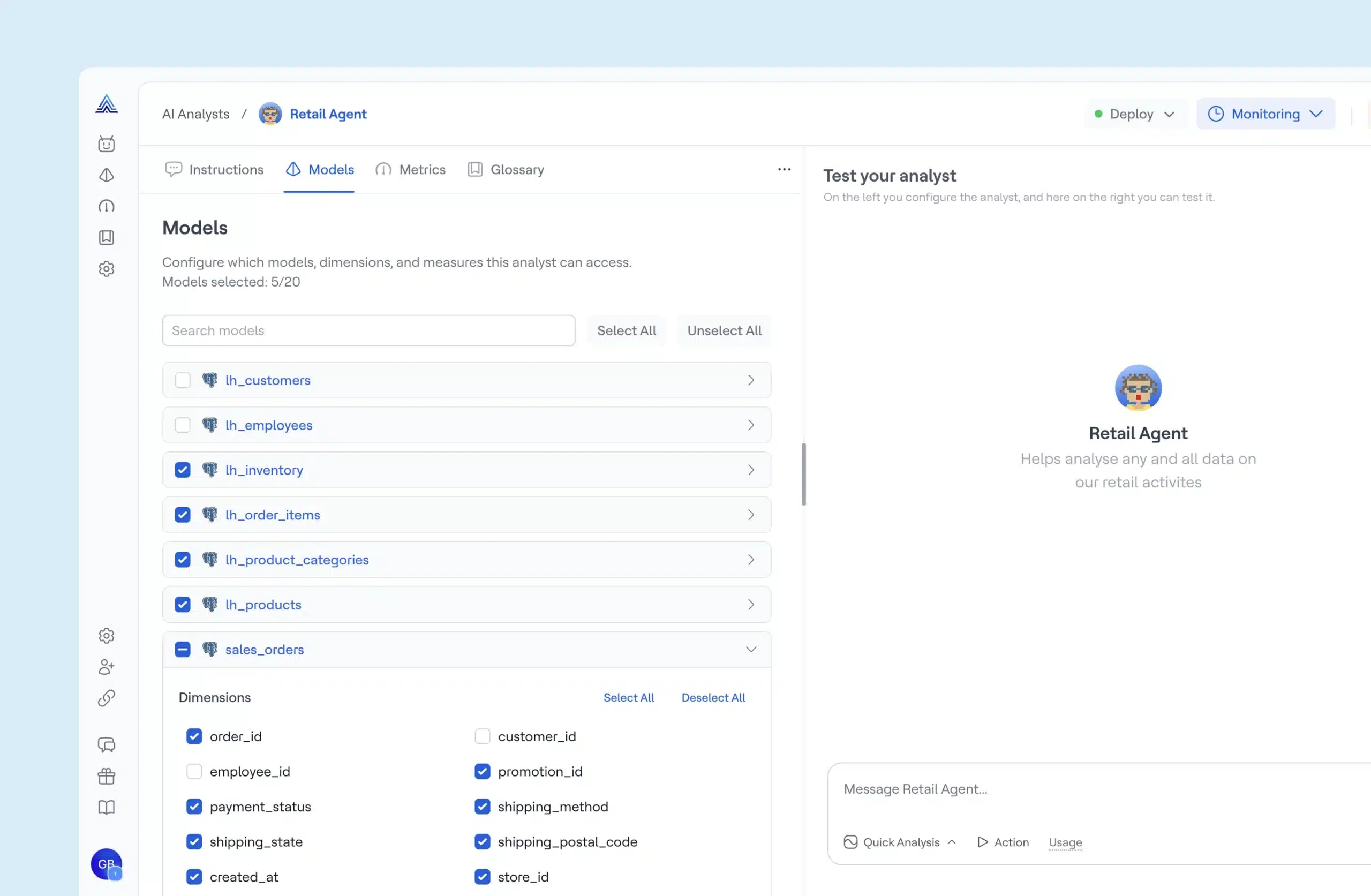Click the link chain icon in sidebar
1371x896 pixels.
(x=107, y=698)
